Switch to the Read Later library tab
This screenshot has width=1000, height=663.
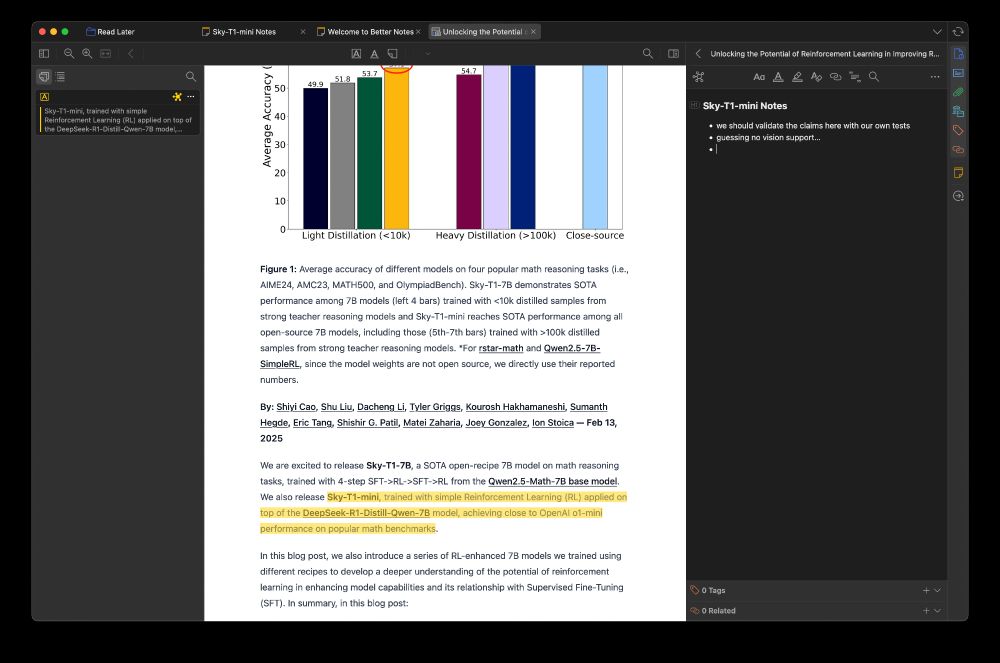tap(110, 32)
